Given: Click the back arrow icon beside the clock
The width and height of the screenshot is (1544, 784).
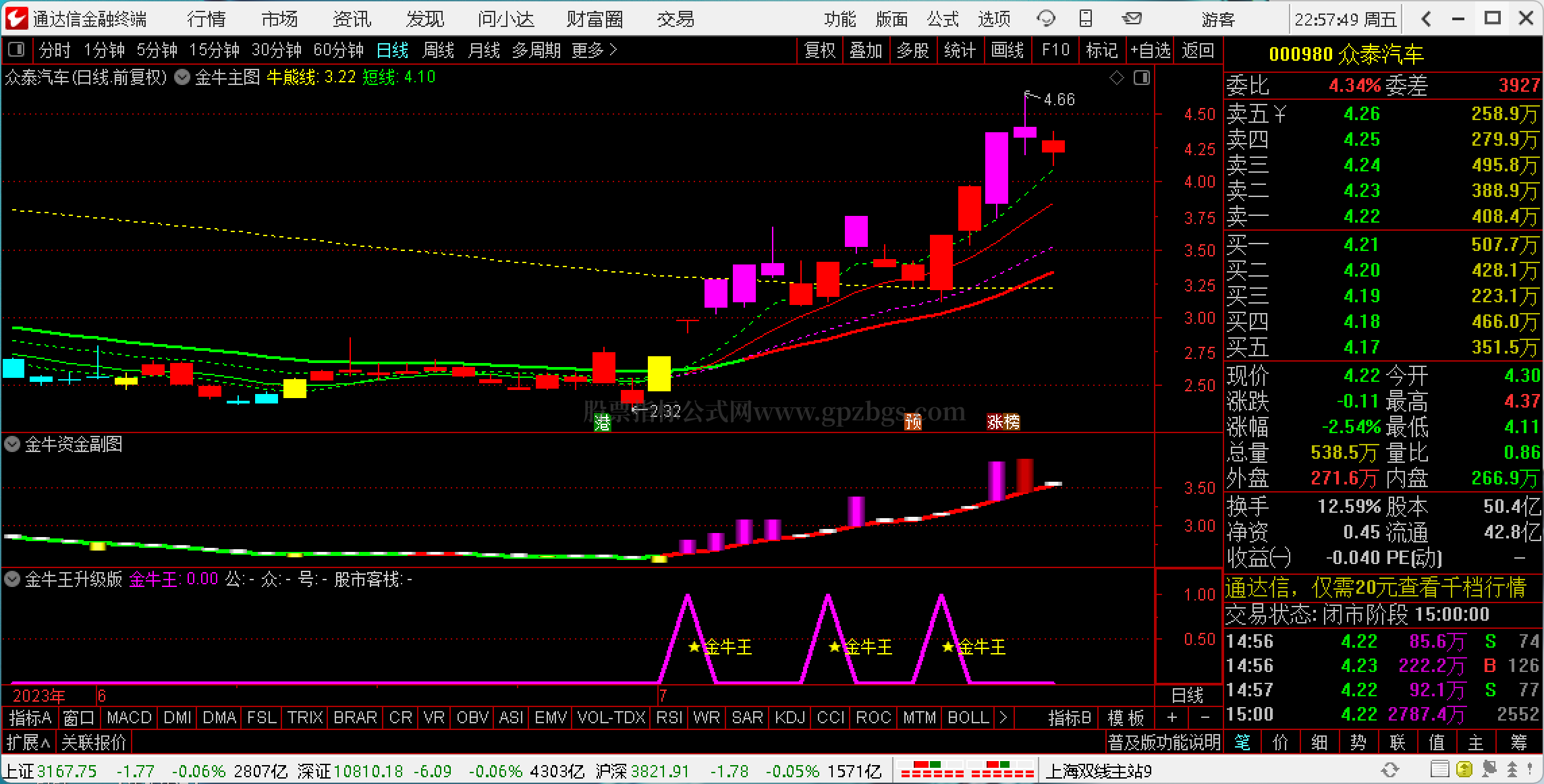Looking at the screenshot, I should [x=1425, y=19].
